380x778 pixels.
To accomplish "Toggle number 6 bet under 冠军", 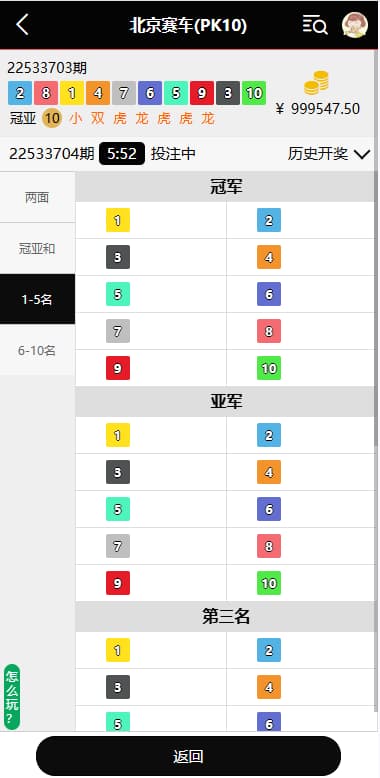I will click(x=269, y=294).
